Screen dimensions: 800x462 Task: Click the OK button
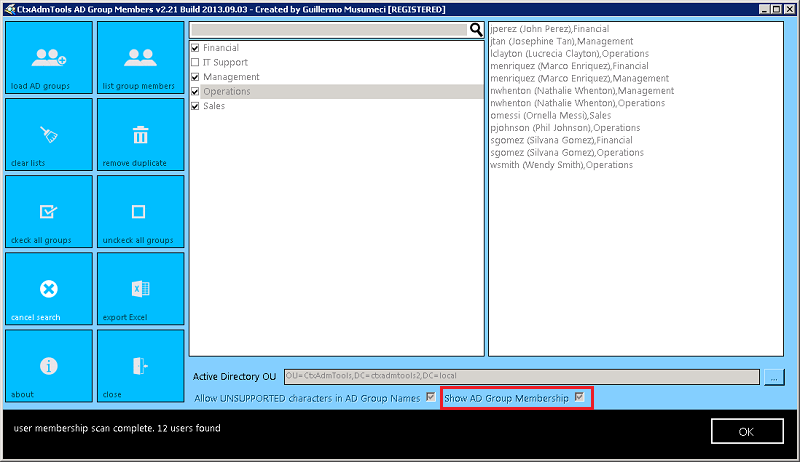(747, 431)
